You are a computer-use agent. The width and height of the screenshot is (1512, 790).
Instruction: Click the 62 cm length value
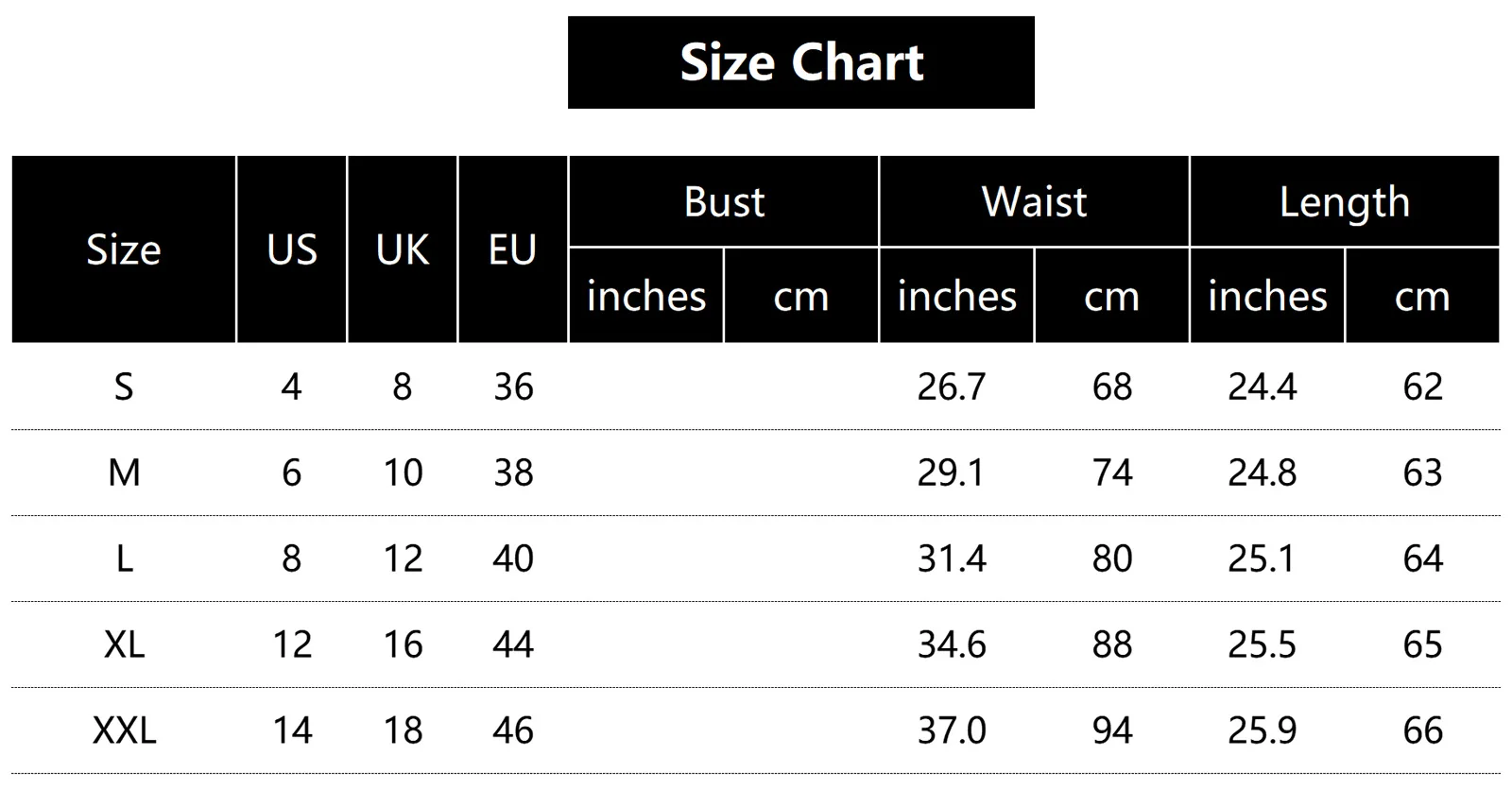point(1422,386)
